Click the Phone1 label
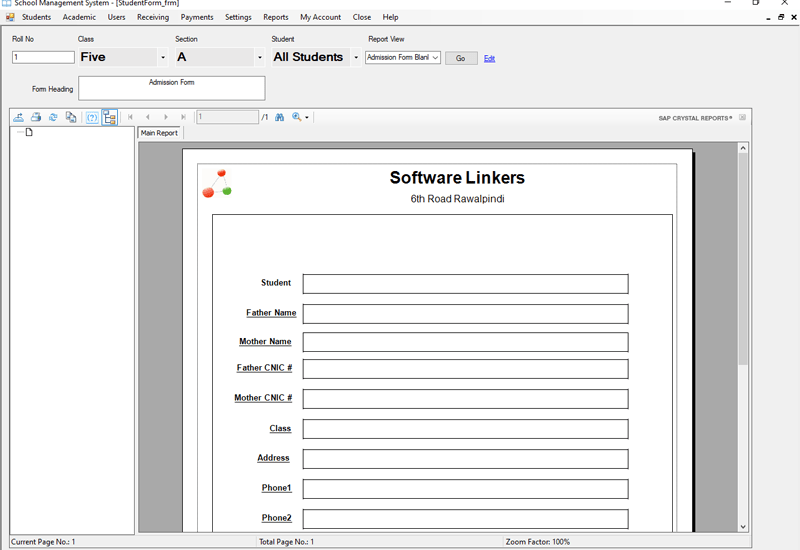This screenshot has height=550, width=800. [277, 488]
